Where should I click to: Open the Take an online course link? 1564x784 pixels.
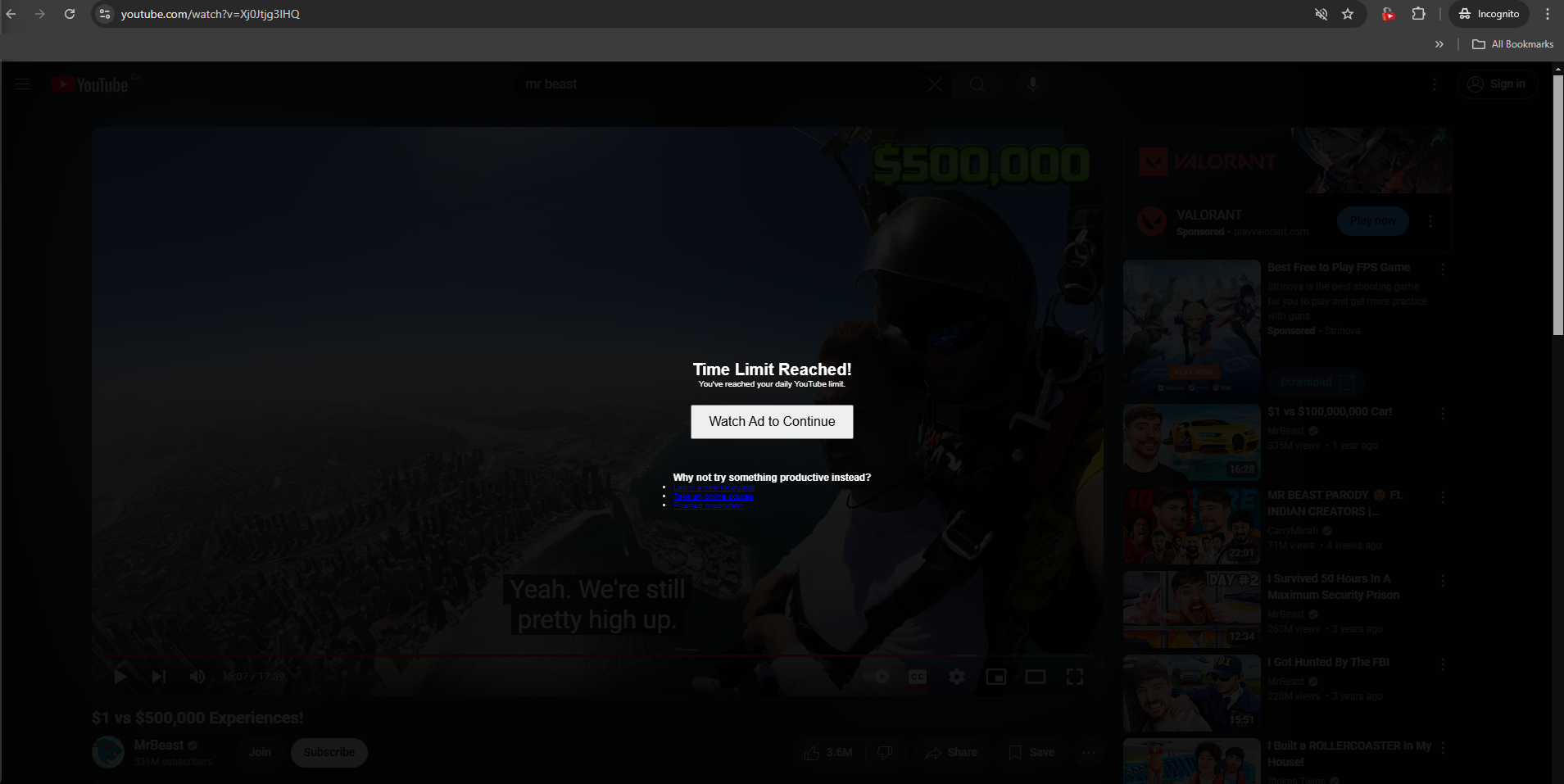[x=712, y=496]
